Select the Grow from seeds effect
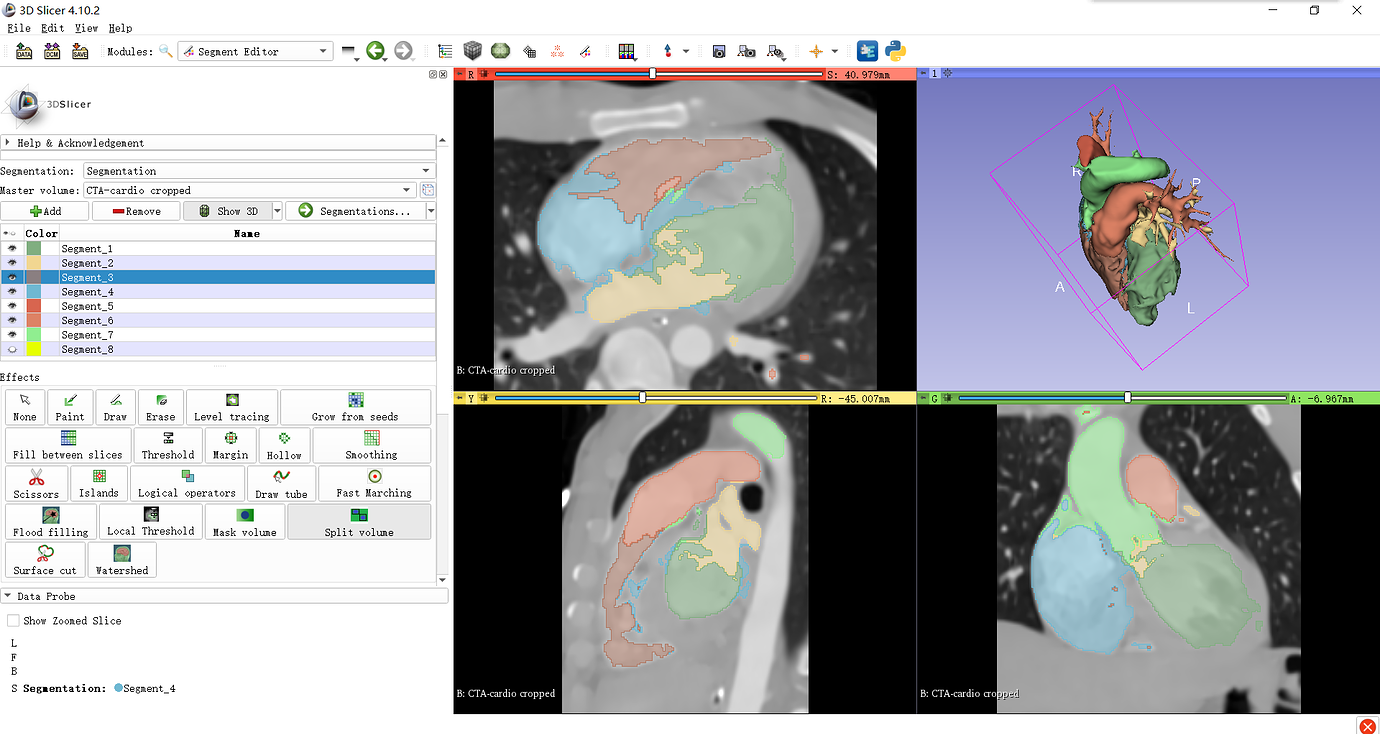Image resolution: width=1380 pixels, height=734 pixels. tap(355, 407)
